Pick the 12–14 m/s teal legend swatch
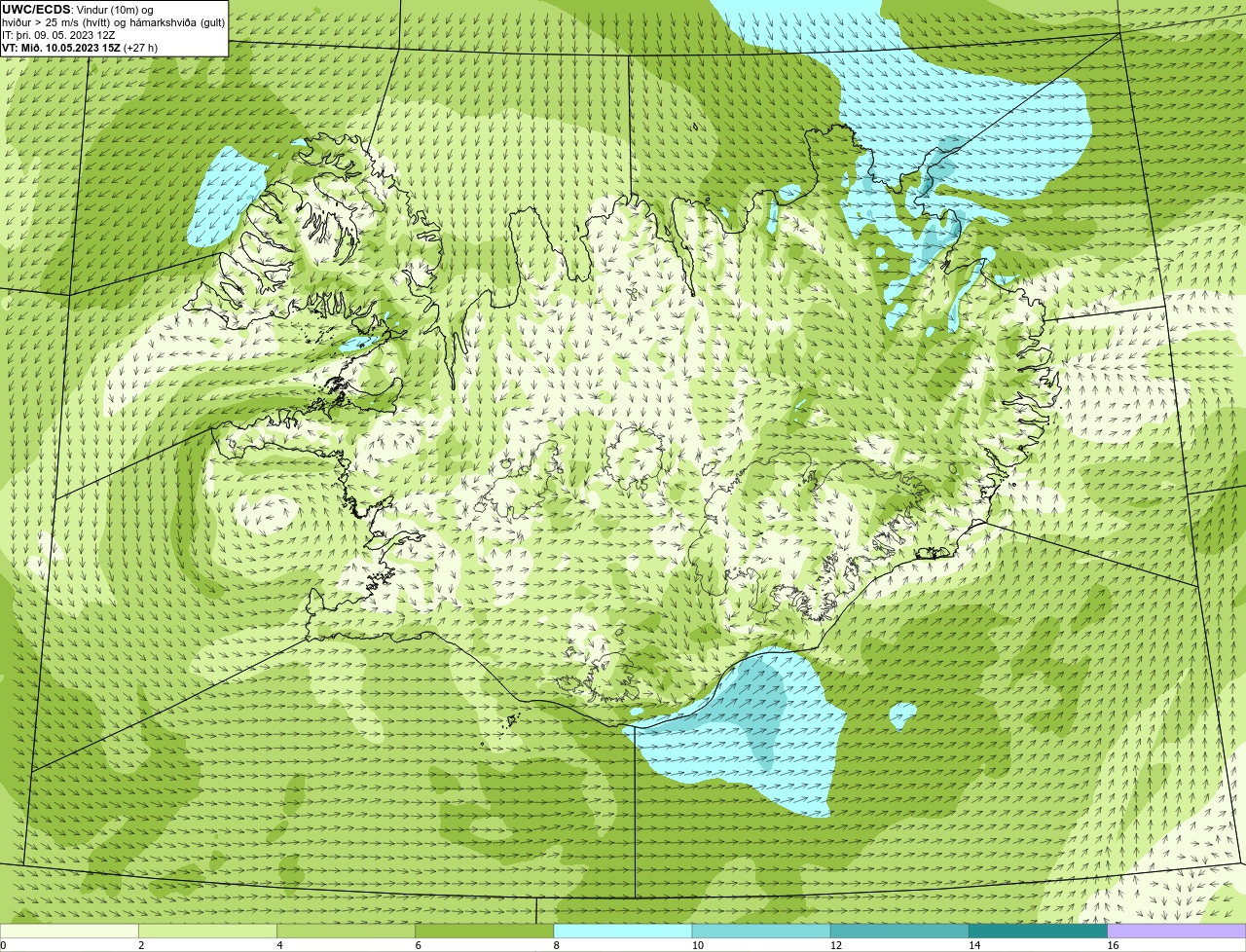The image size is (1246, 952). pyautogui.click(x=899, y=931)
